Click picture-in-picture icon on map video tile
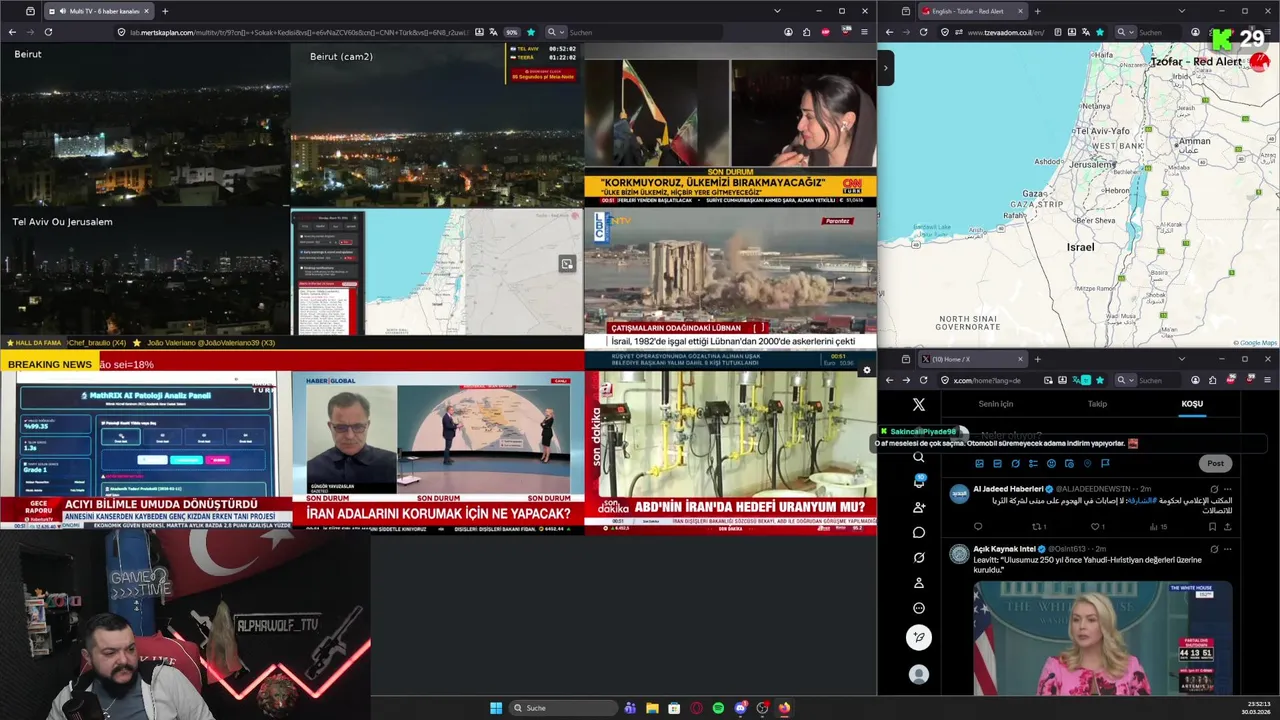Screen dimensions: 1280x720 (x=567, y=264)
